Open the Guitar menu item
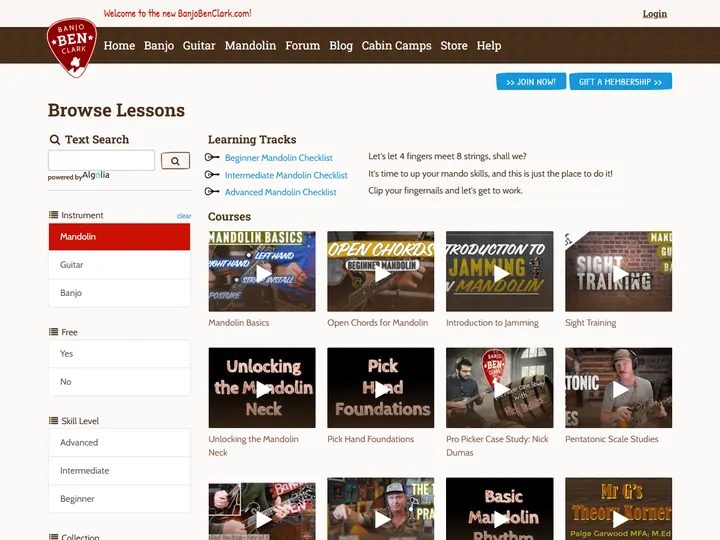 tap(199, 45)
